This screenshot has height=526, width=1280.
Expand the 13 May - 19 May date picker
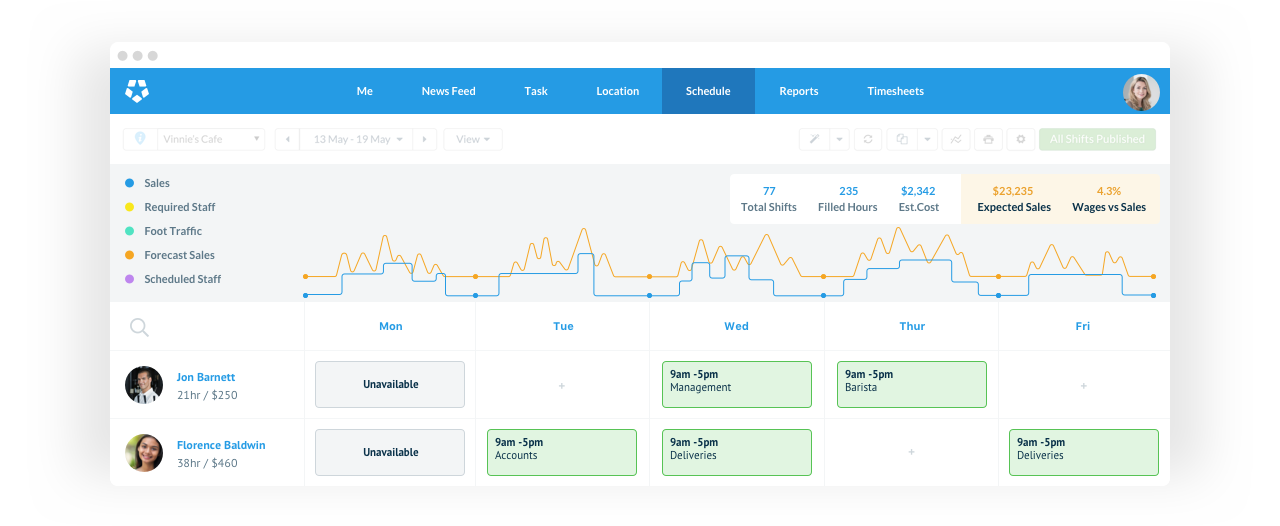click(357, 139)
